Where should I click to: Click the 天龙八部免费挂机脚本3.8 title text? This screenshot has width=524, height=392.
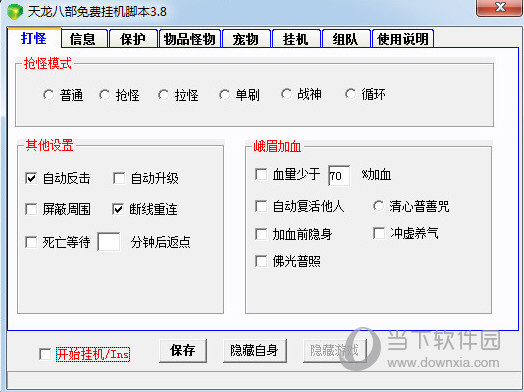click(97, 12)
